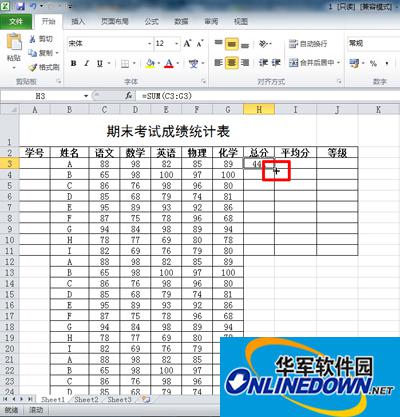Apply the comma style number format
The height and width of the screenshot is (417, 400).
(387, 63)
